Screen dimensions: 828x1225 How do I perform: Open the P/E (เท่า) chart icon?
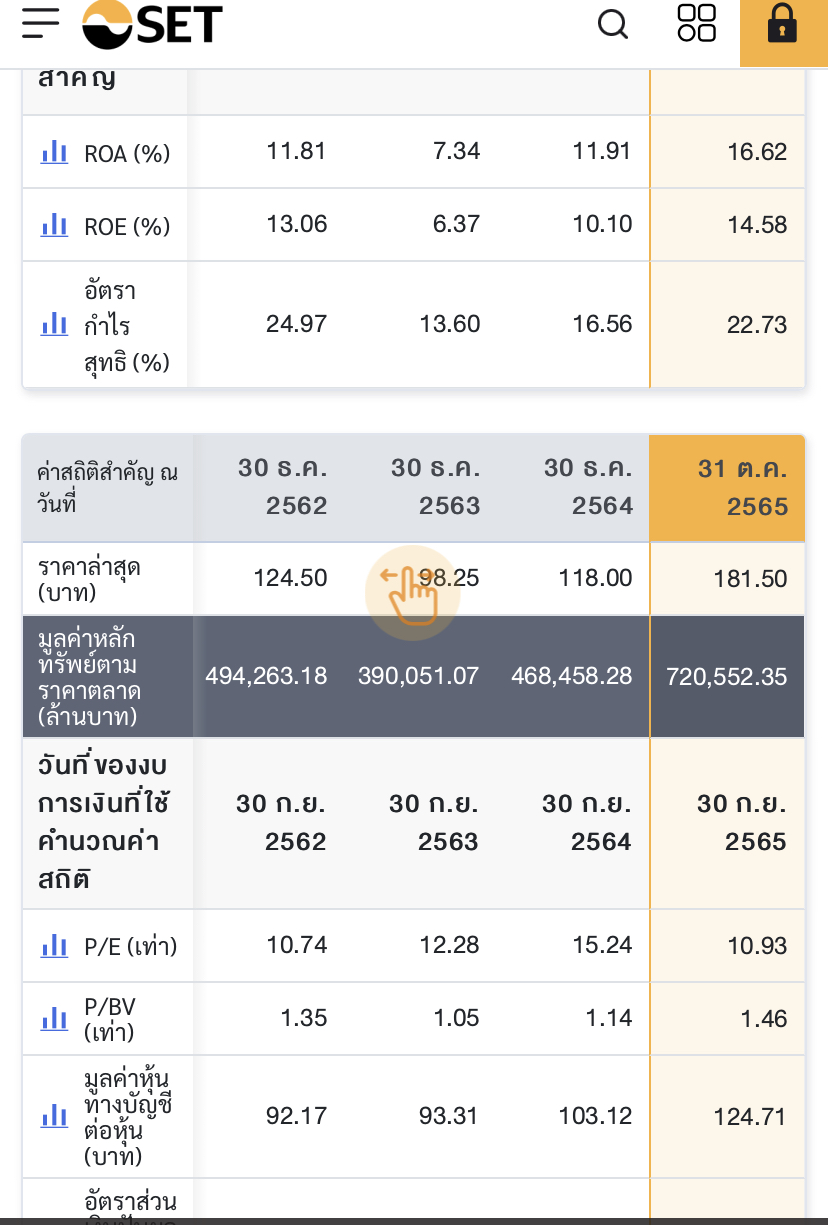click(54, 945)
